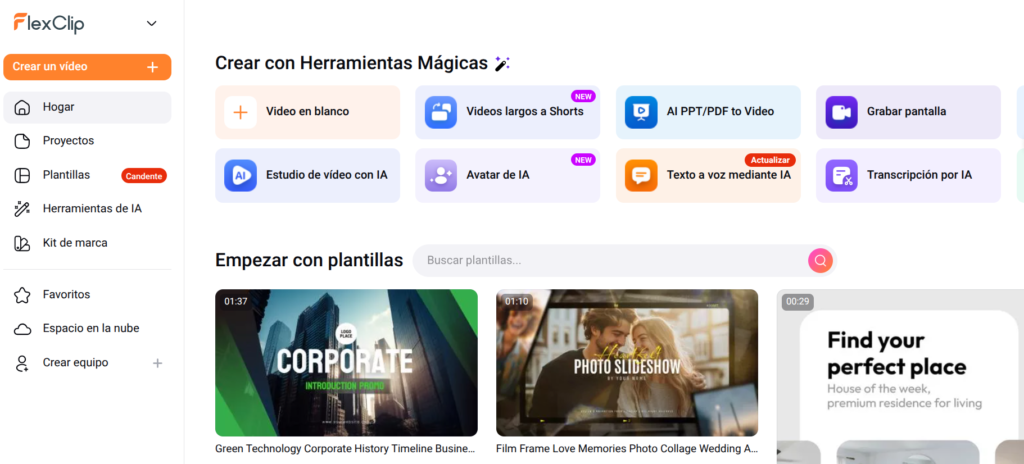
Task: Click the plus icon in Crear un vídeo
Action: click(153, 67)
